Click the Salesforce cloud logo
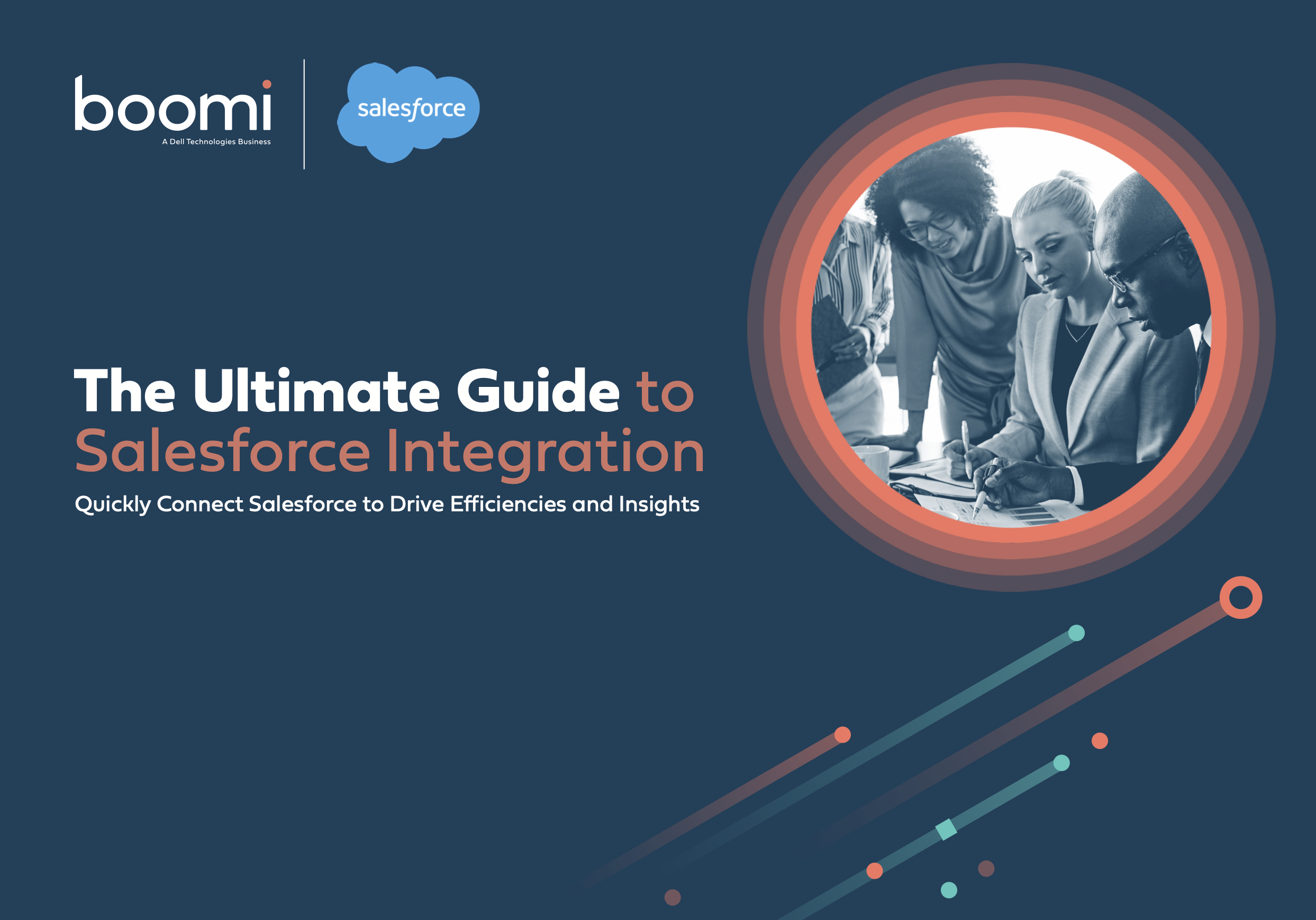Image resolution: width=1316 pixels, height=920 pixels. point(408,112)
